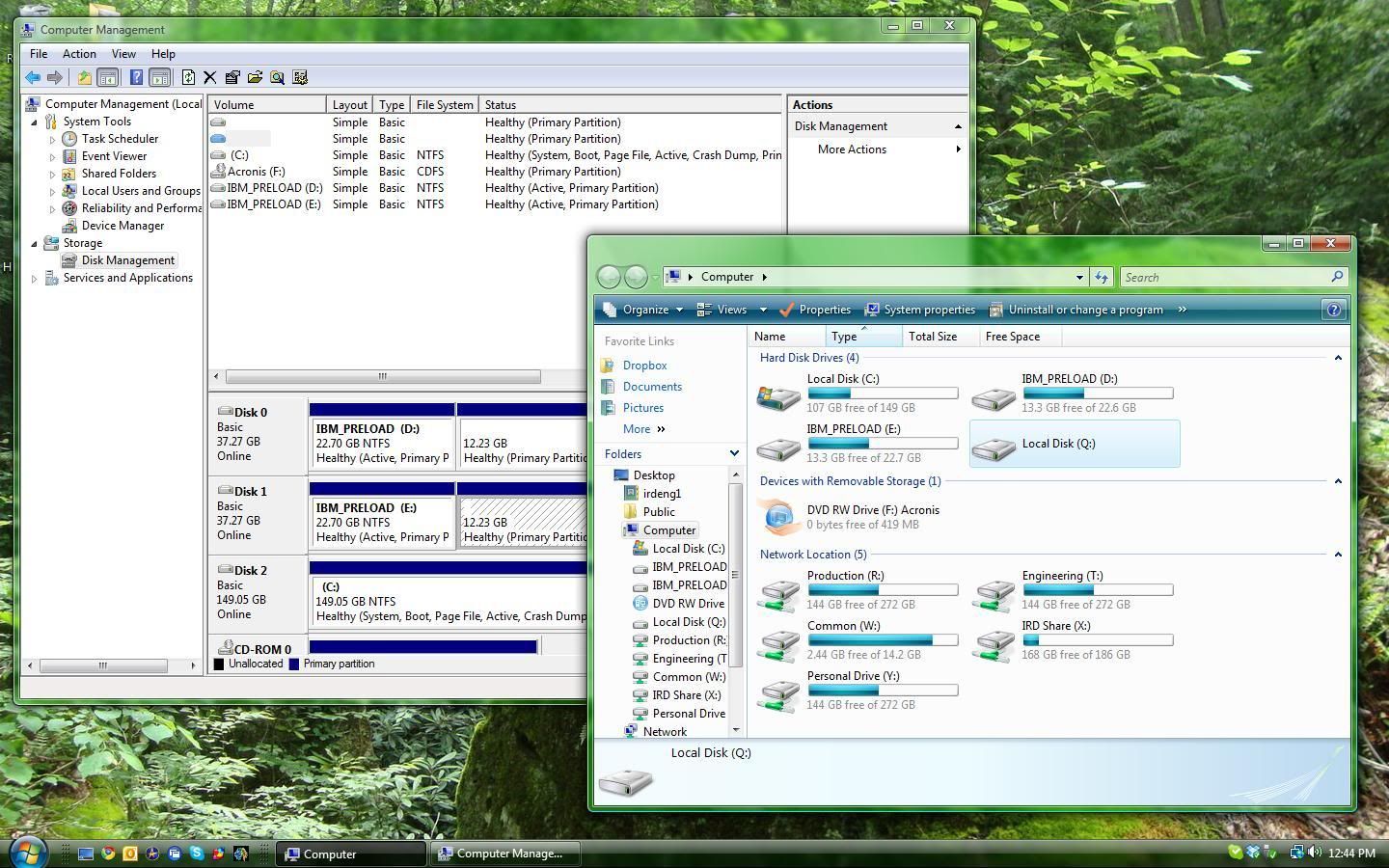Click the Help question mark toolbar icon
Viewport: 1389px width, 868px height.
tap(136, 77)
